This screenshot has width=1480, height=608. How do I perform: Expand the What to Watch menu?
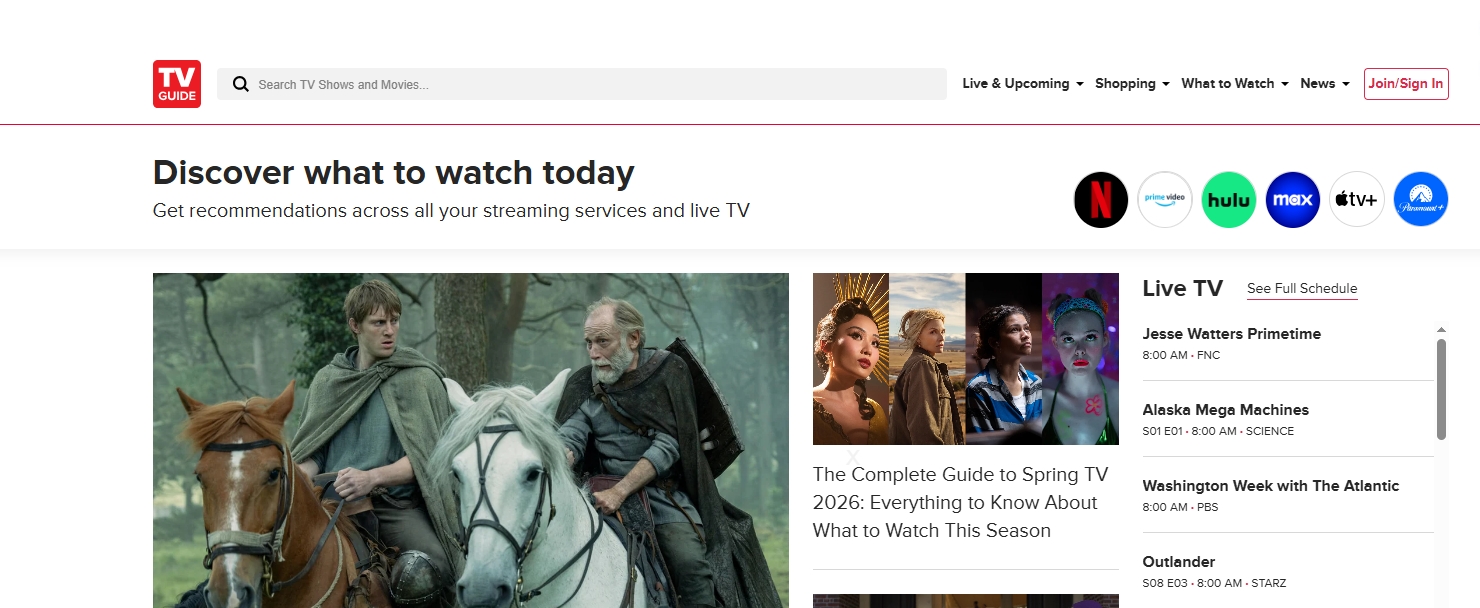[1235, 84]
